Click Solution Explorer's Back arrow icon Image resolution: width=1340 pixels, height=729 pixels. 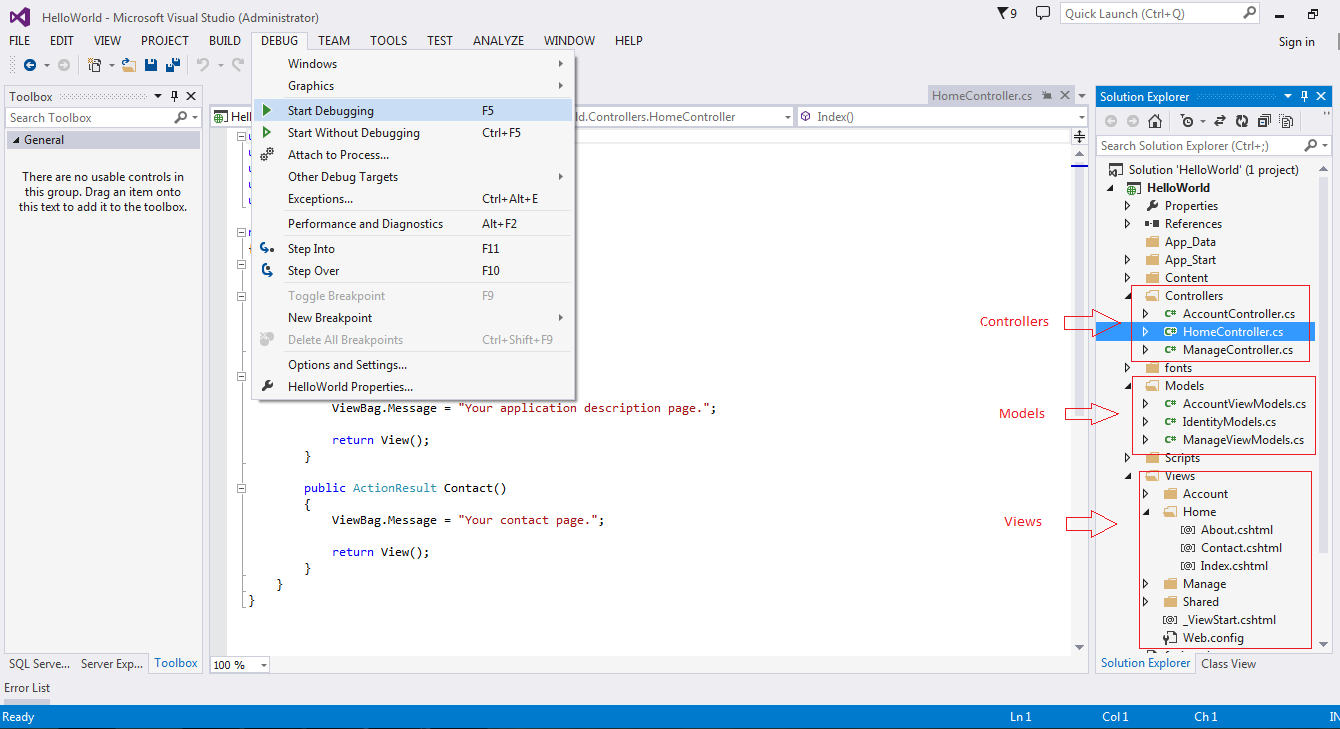click(1111, 121)
